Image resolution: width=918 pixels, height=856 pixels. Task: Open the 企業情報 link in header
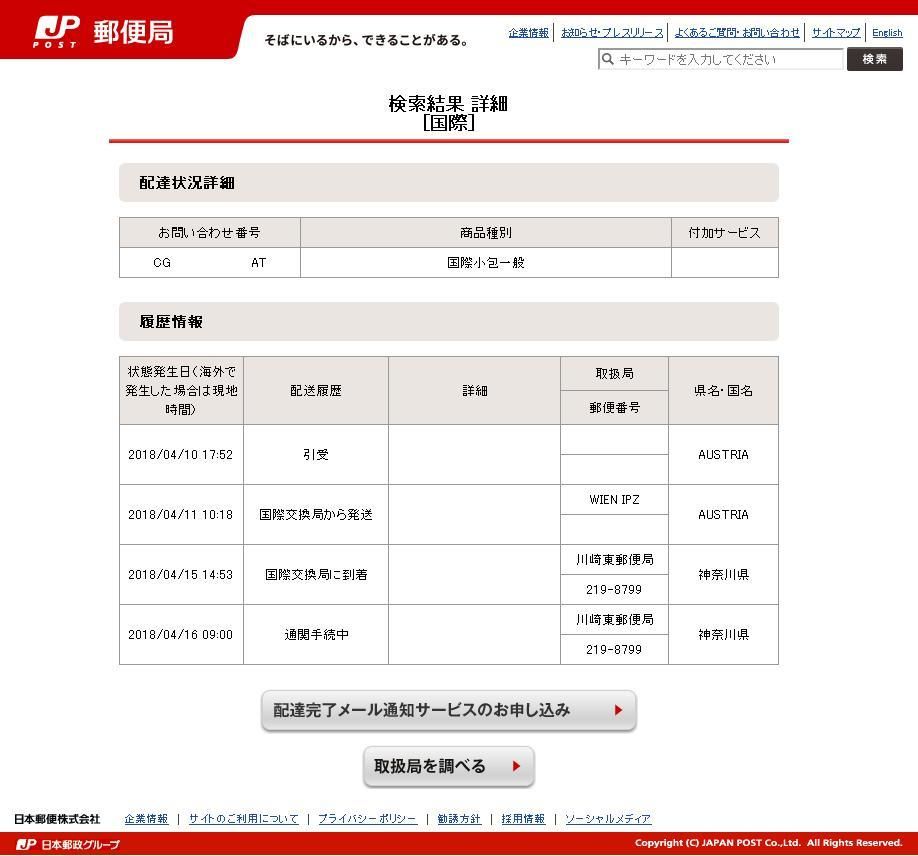click(x=529, y=33)
